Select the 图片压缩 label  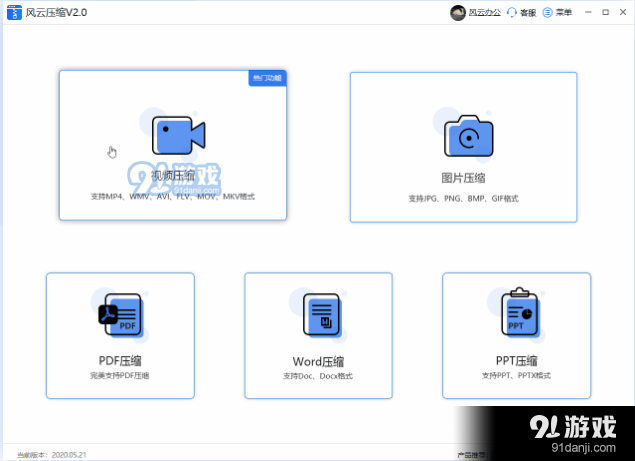pyautogui.click(x=463, y=178)
